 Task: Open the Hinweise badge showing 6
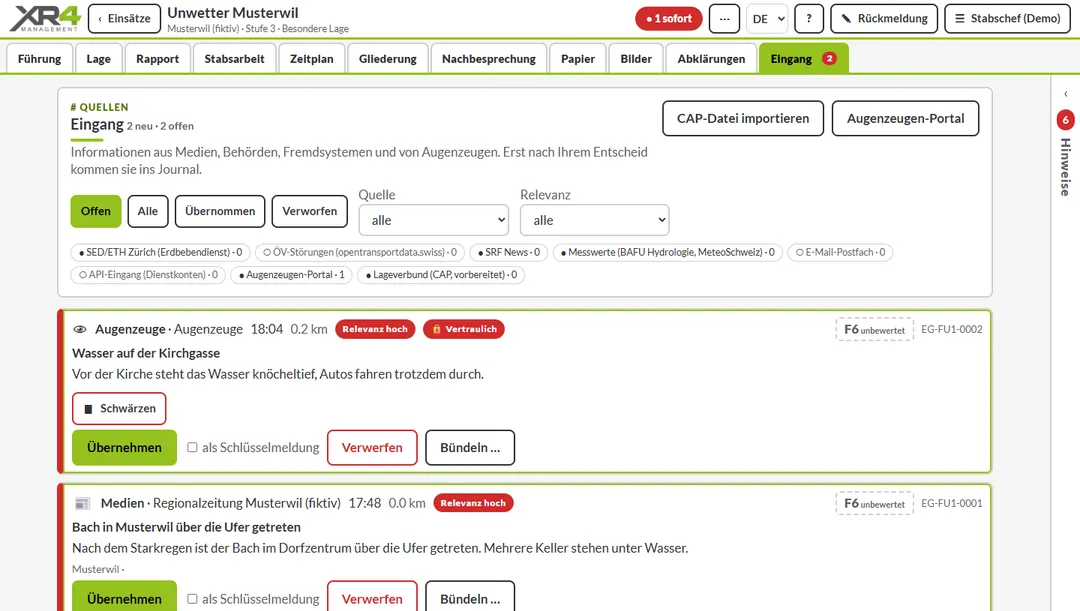[x=1066, y=120]
